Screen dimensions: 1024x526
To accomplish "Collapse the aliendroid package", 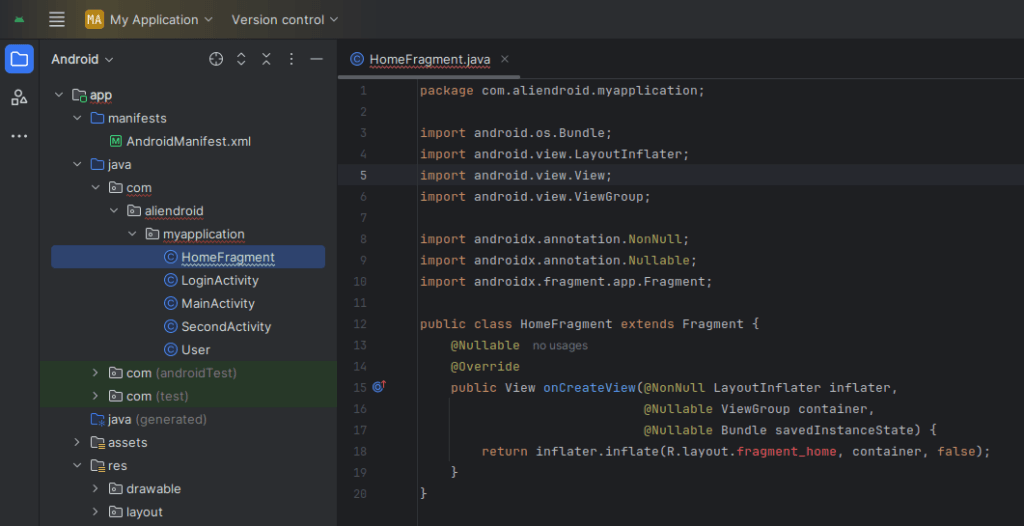I will pyautogui.click(x=114, y=211).
